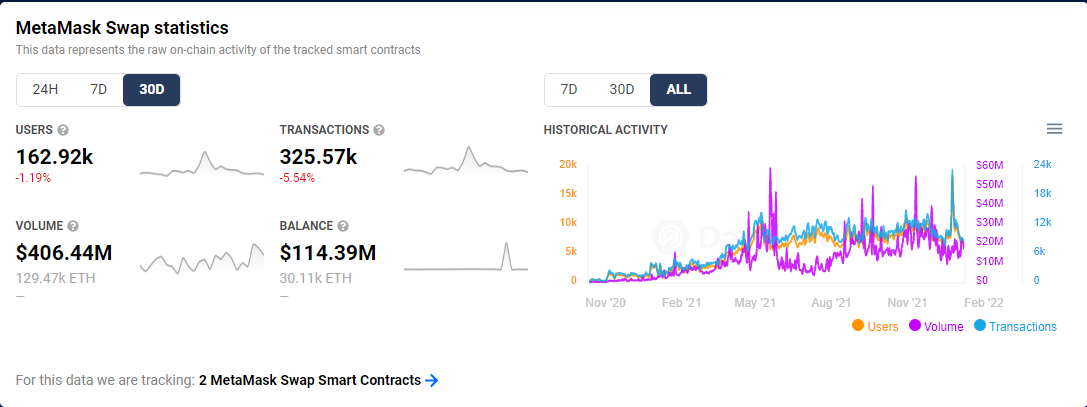
Task: Show ALL historical activity range
Action: tap(678, 89)
